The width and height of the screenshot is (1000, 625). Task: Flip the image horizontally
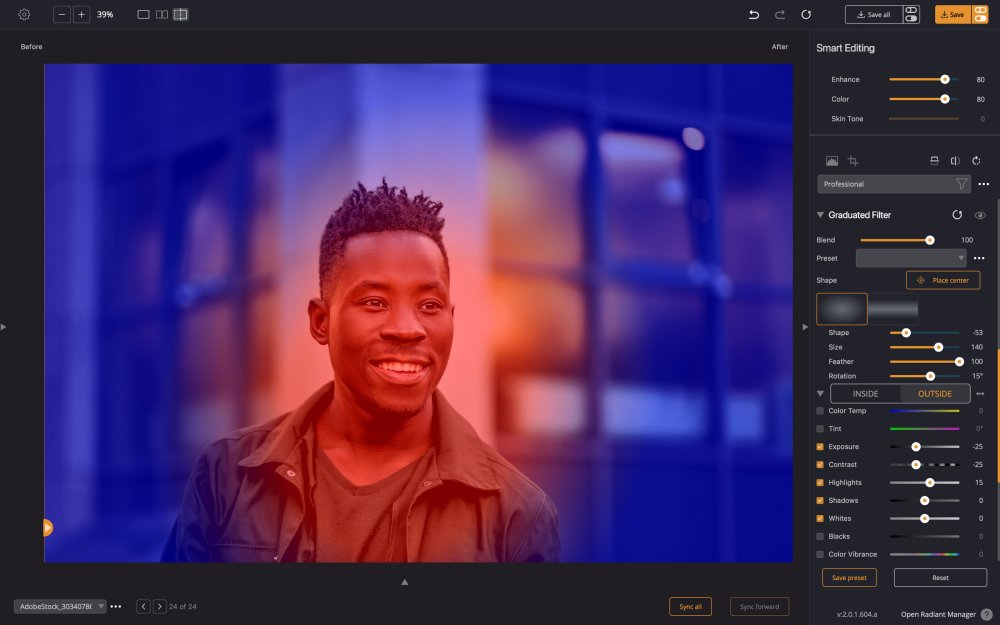(x=955, y=160)
